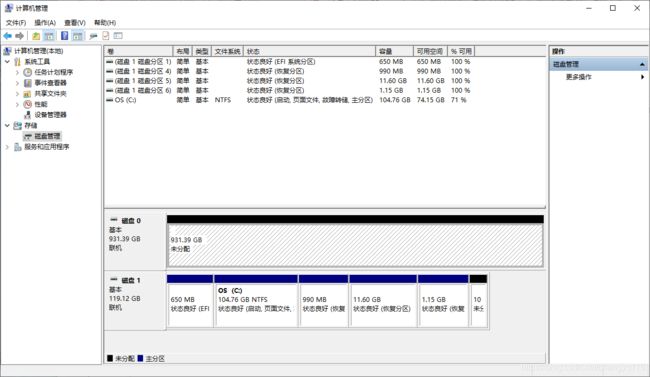650x377 pixels.
Task: Expand the 性能 node
Action: [x=17, y=104]
